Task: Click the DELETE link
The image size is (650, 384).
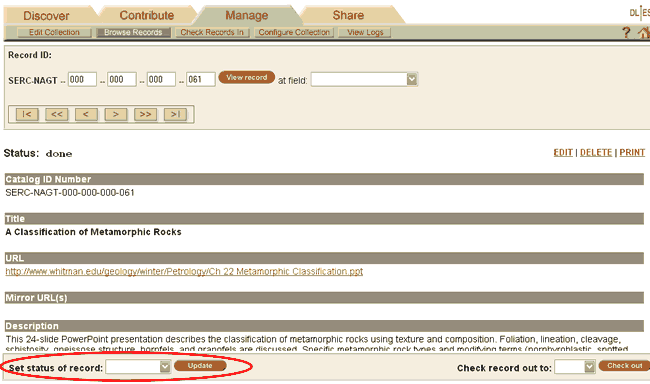Action: [596, 153]
